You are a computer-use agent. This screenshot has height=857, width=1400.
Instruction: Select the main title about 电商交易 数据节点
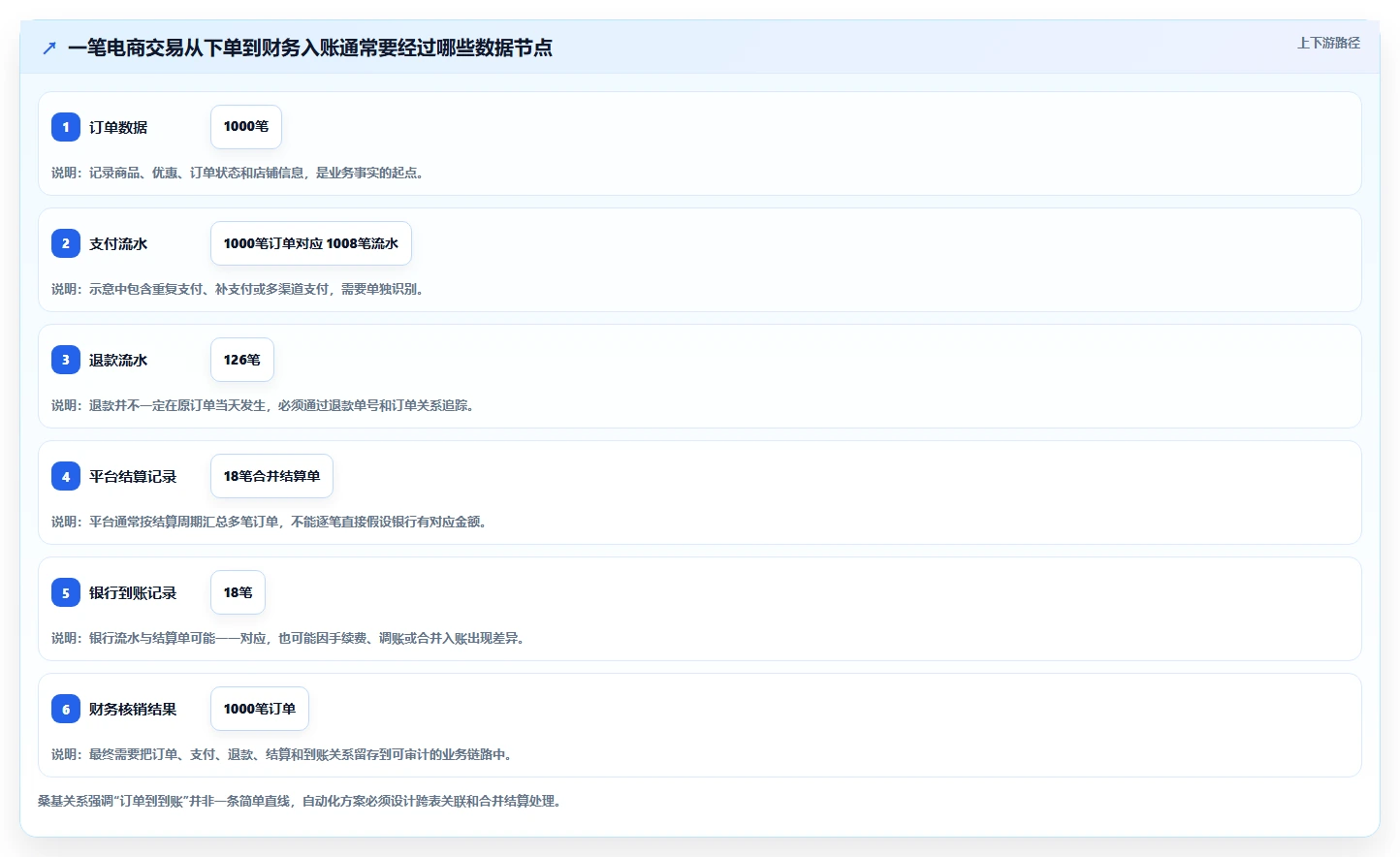310,48
